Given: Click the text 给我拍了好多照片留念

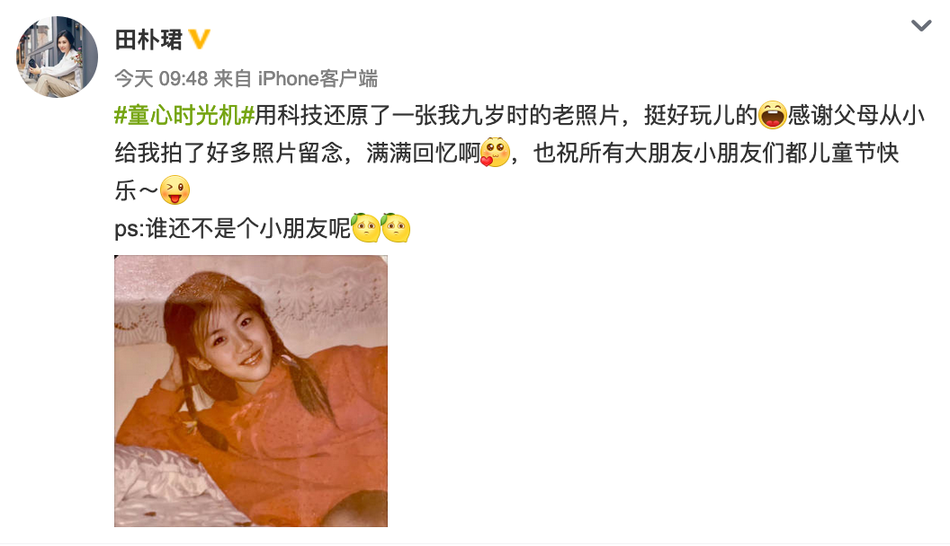Looking at the screenshot, I should click(229, 153).
